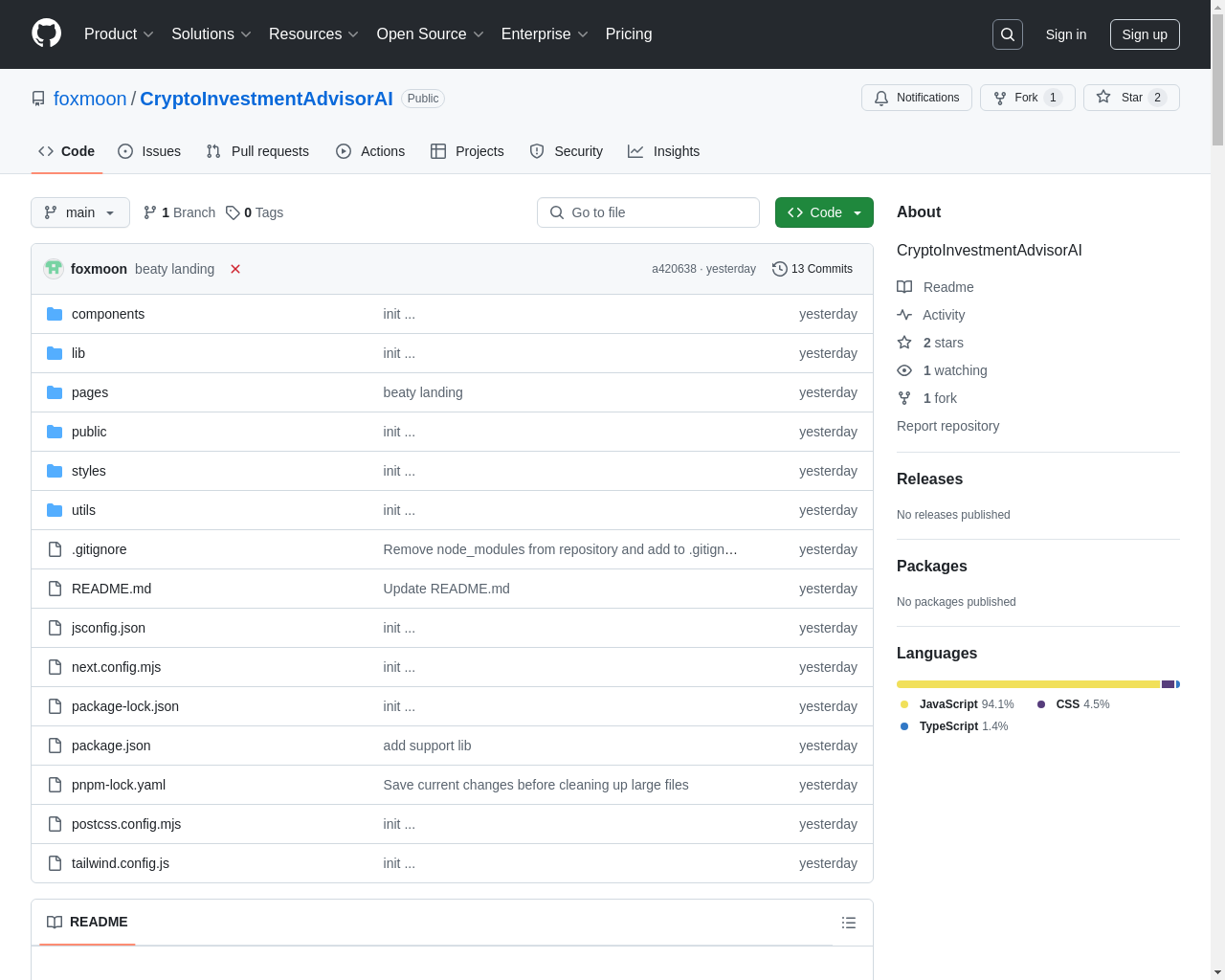Open commit hash a420638

point(674,269)
